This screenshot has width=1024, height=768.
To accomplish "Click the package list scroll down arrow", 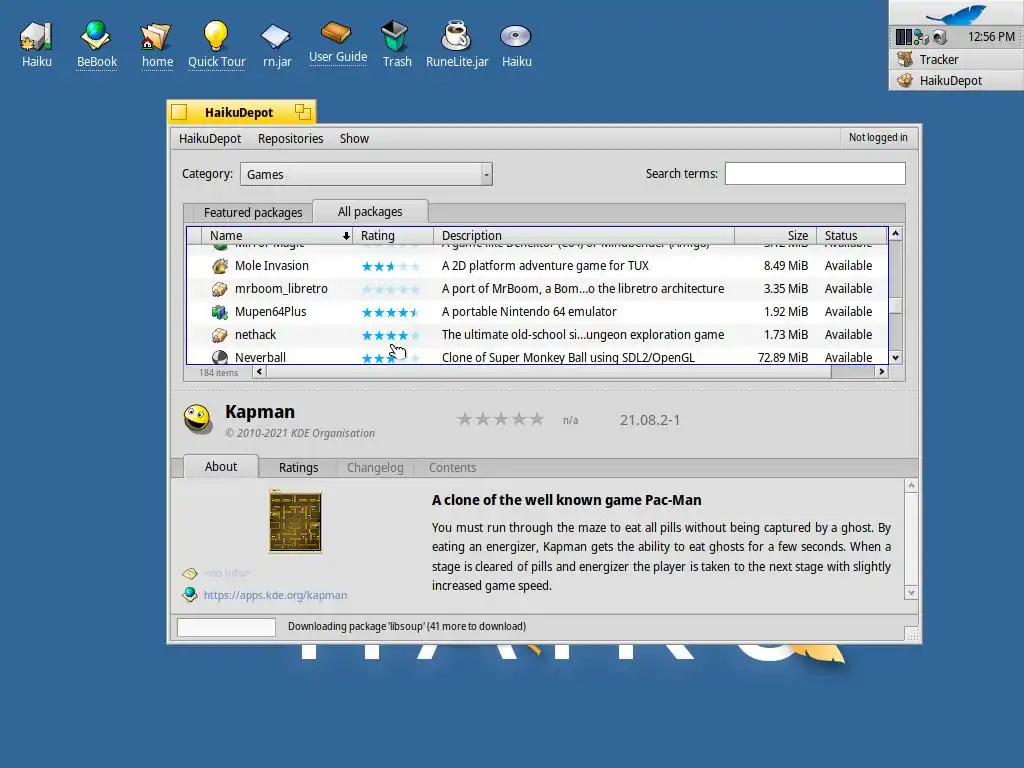I will tap(896, 357).
